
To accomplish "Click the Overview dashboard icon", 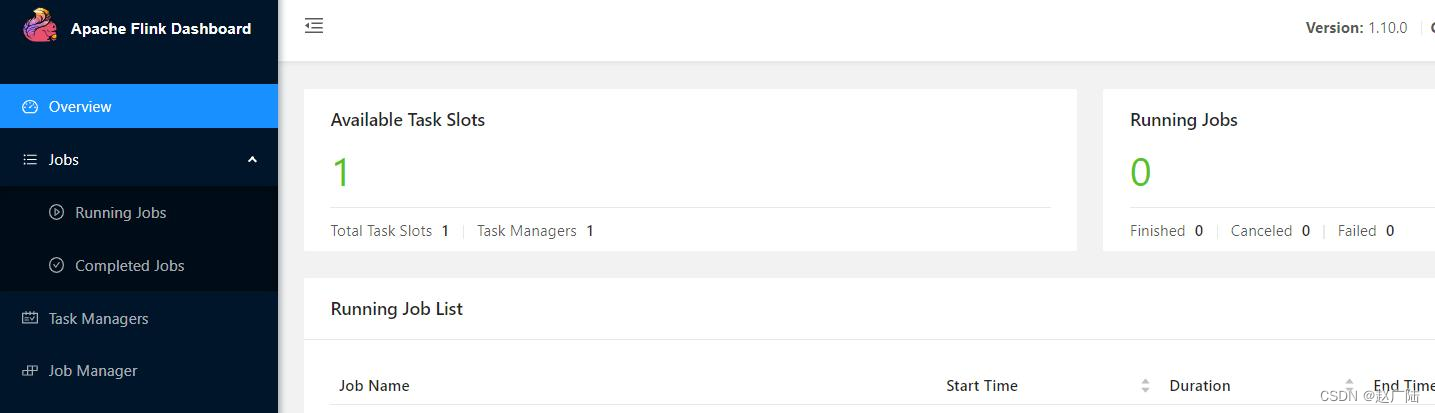I will [x=30, y=107].
